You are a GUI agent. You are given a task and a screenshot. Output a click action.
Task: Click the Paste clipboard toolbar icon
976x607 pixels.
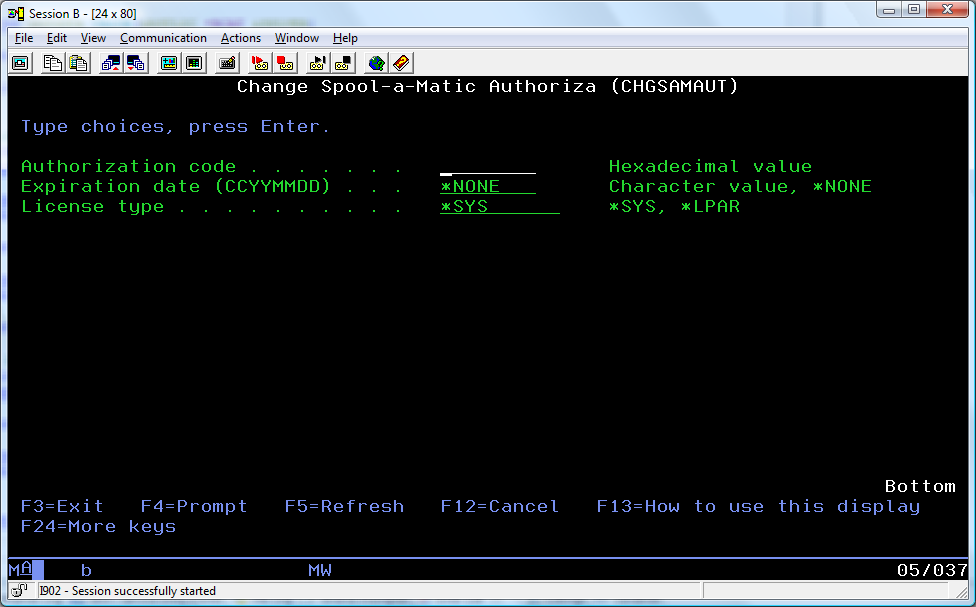coord(78,63)
